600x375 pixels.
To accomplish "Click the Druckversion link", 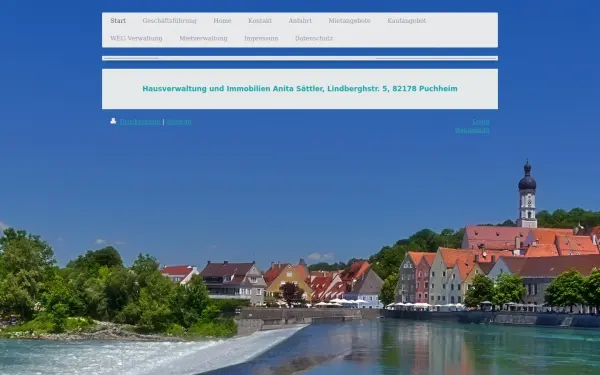I will tap(140, 122).
